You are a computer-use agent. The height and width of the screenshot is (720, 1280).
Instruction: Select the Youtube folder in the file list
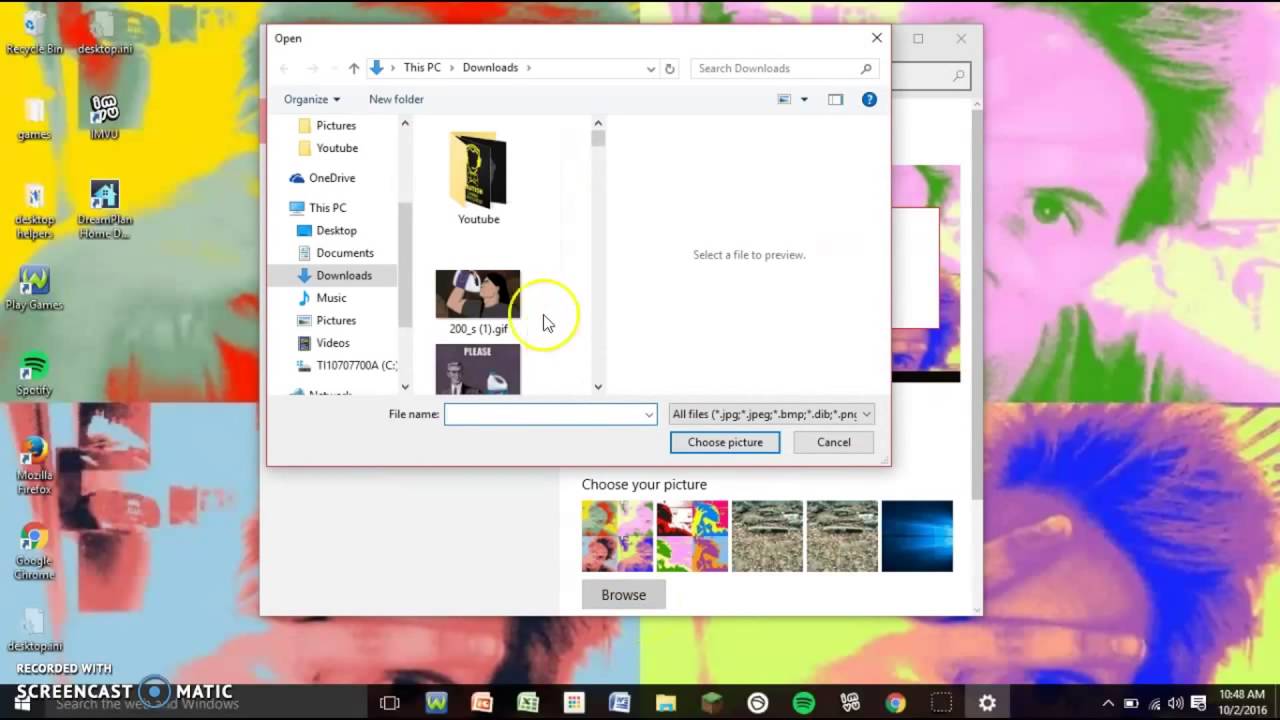point(479,178)
